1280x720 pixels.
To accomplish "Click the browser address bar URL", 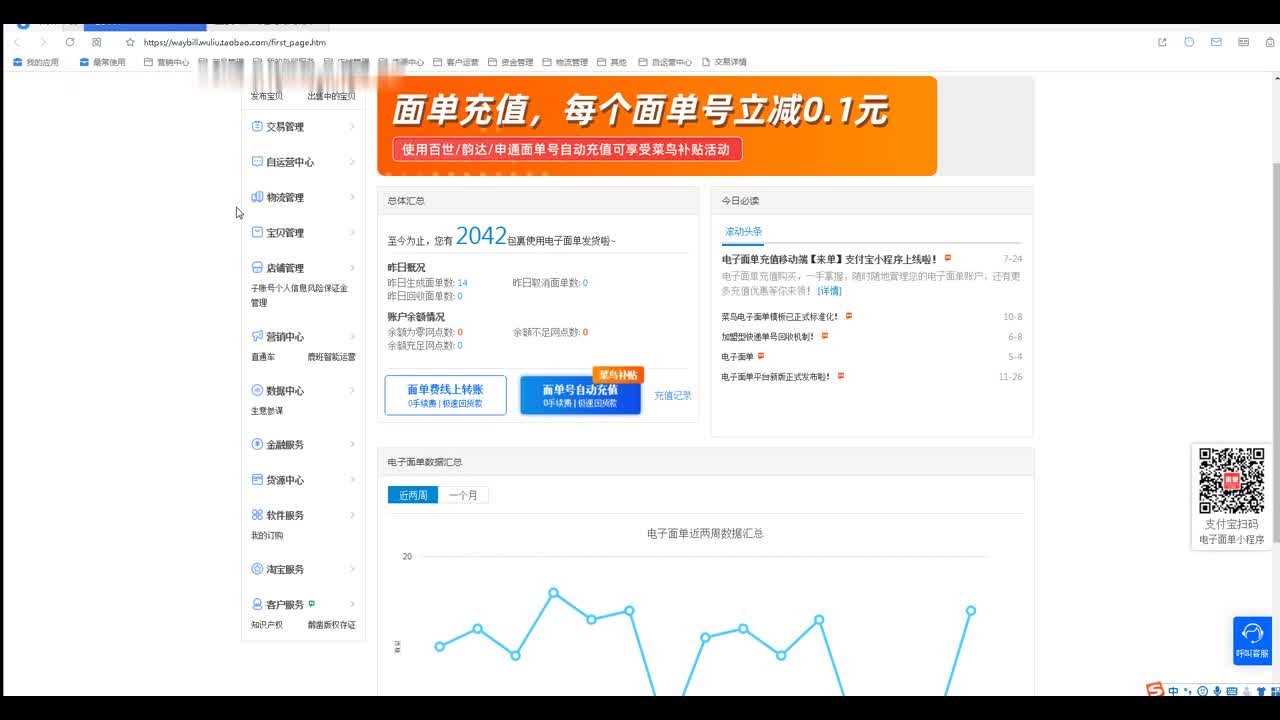I will (234, 42).
